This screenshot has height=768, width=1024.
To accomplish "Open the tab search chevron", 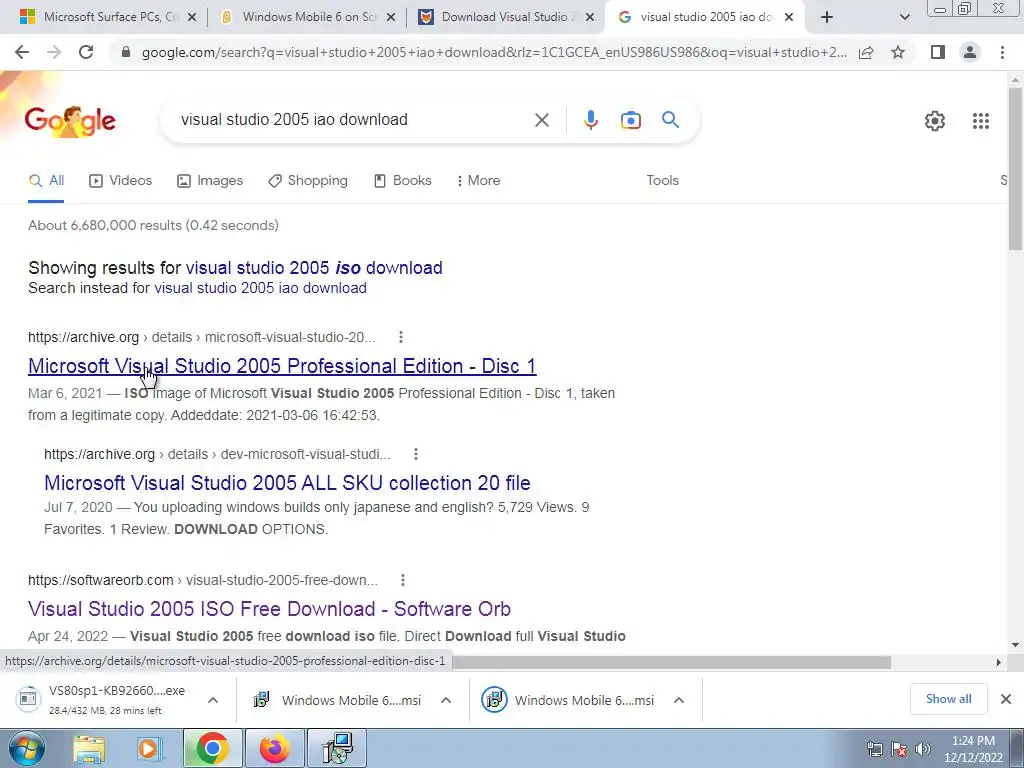I will coord(904,18).
